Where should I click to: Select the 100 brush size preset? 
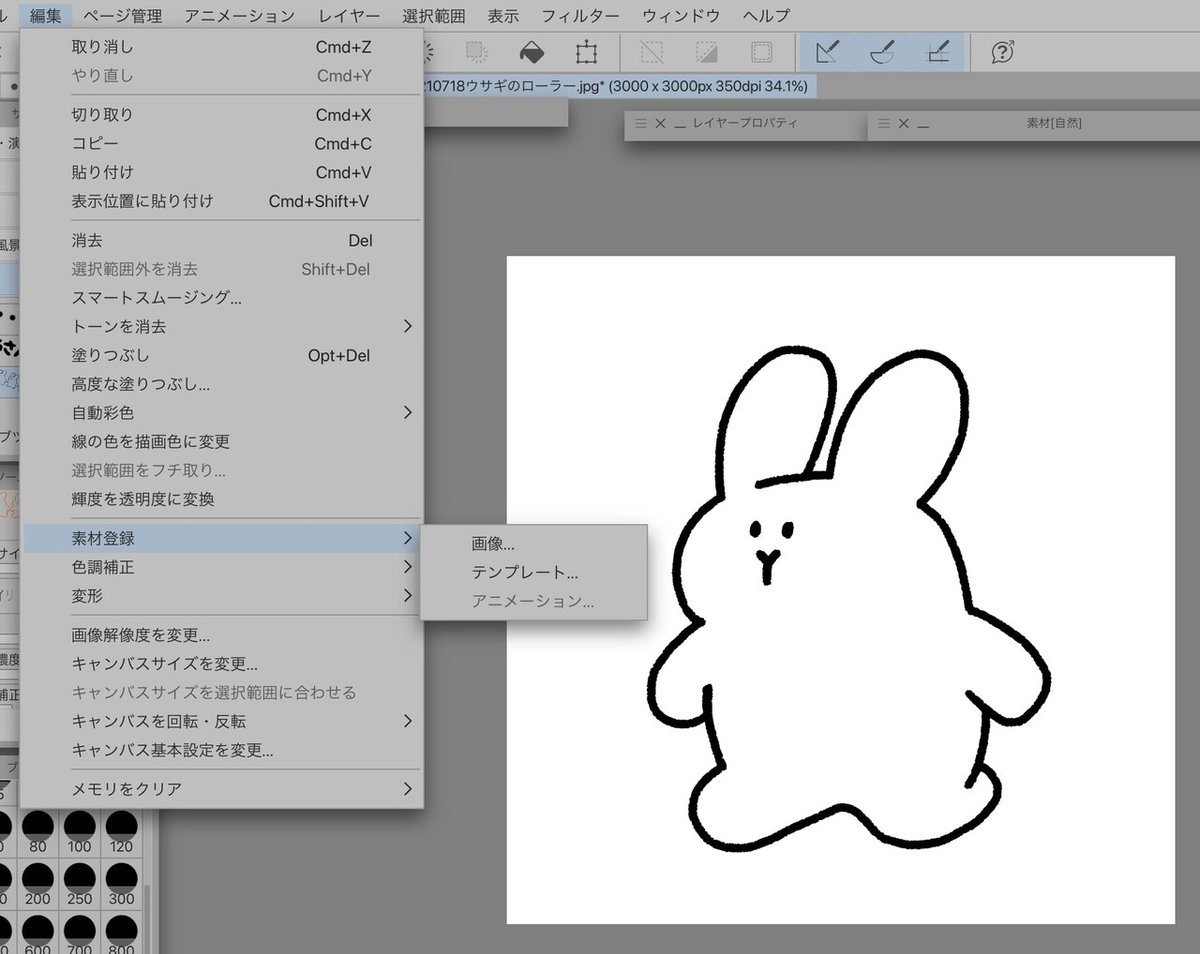click(x=80, y=832)
